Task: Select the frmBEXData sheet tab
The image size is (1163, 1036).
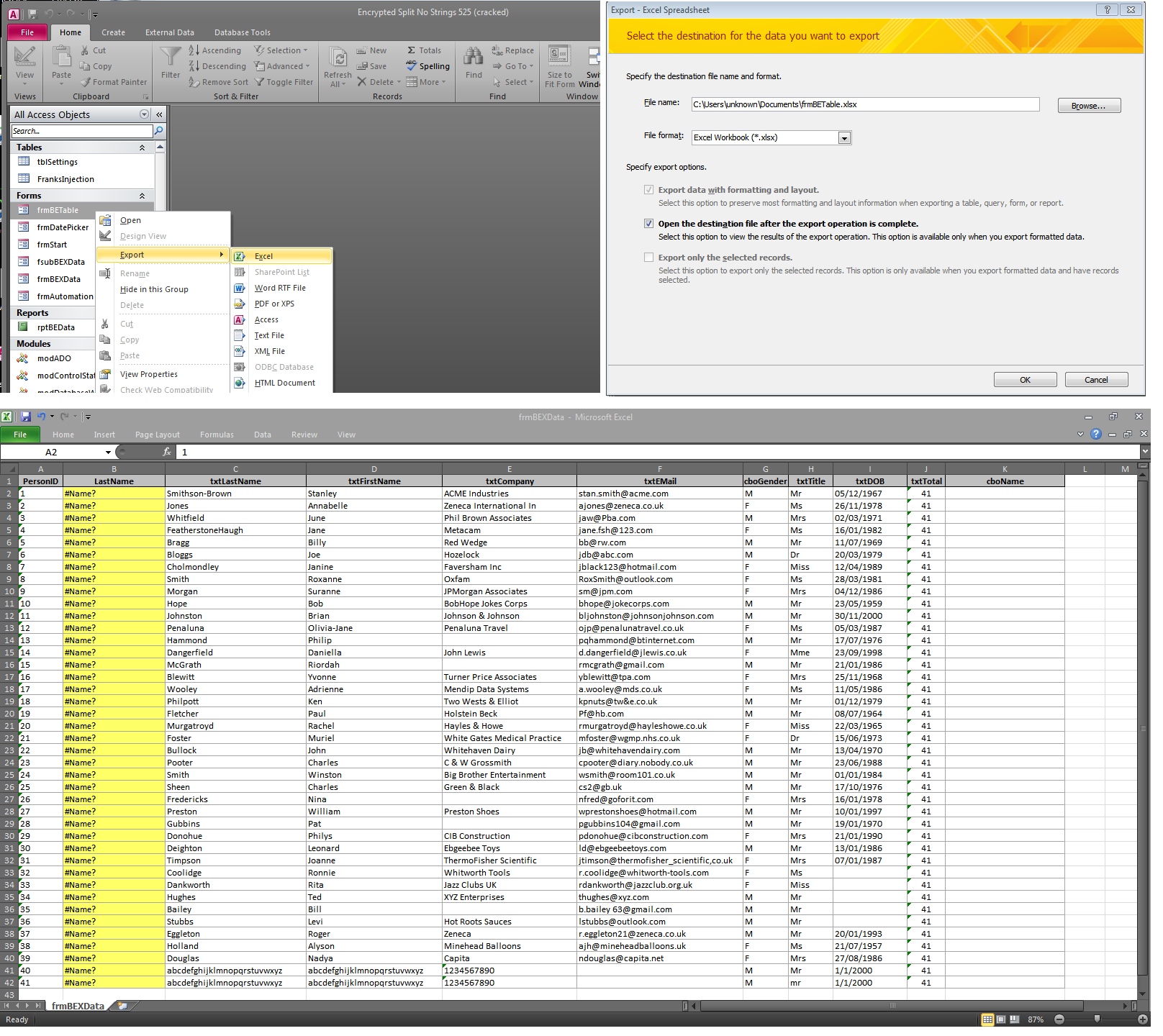Action: [78, 1006]
